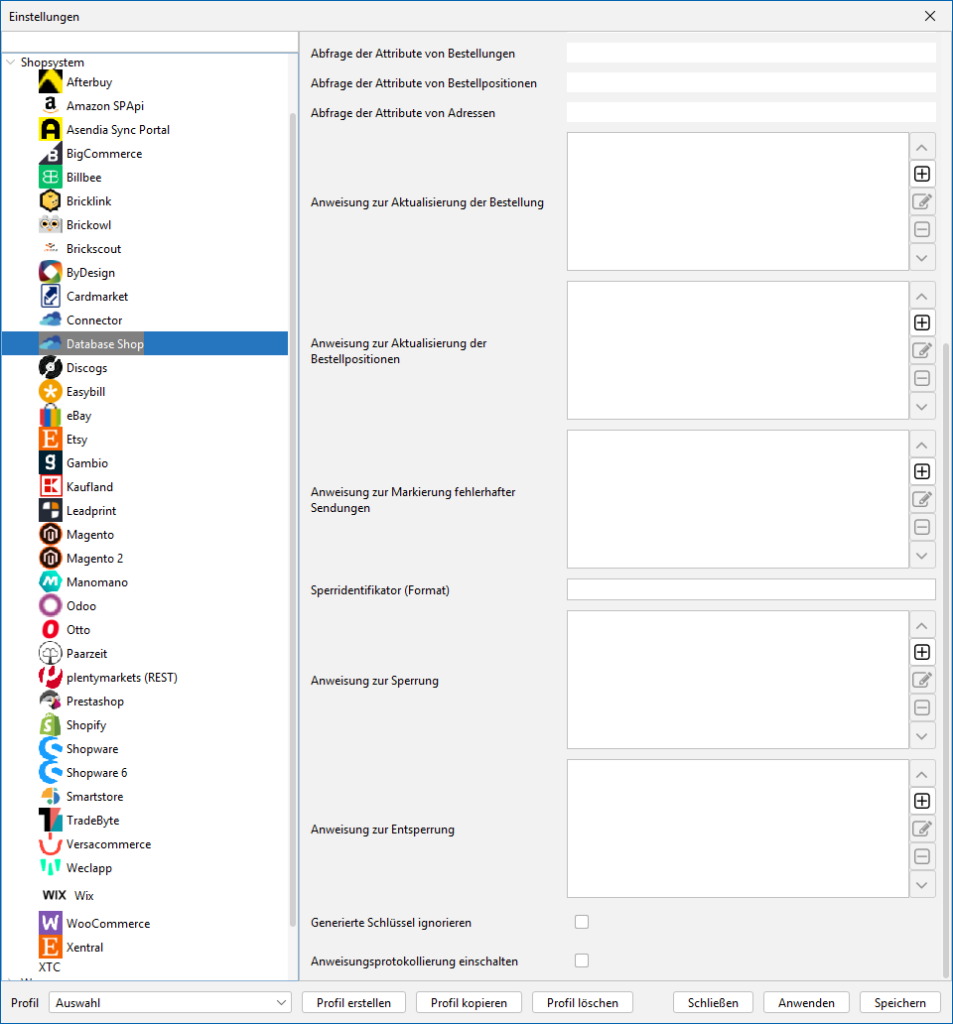953x1024 pixels.
Task: Toggle Anweisungsprotokollierung einschalten checkbox
Action: (582, 961)
